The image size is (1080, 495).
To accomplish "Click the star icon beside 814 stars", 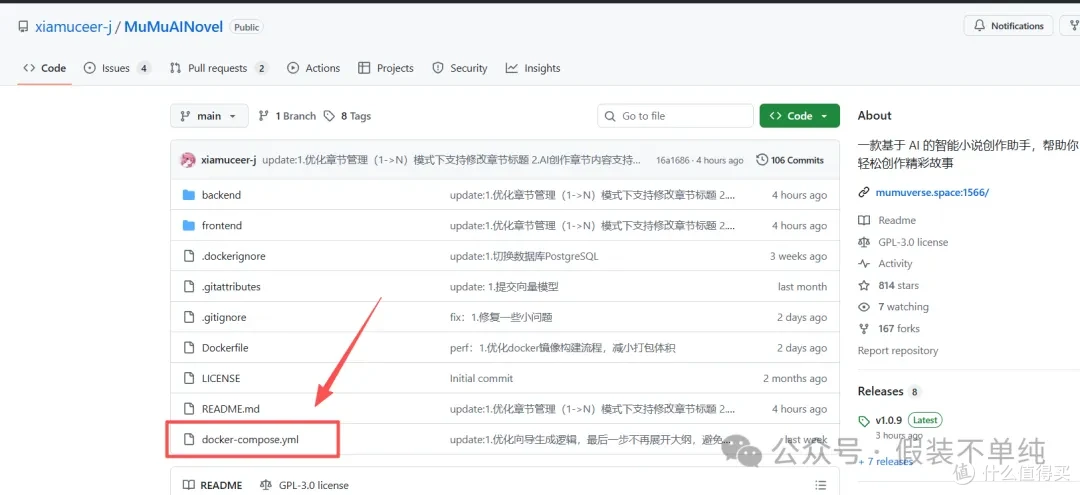I will 864,285.
